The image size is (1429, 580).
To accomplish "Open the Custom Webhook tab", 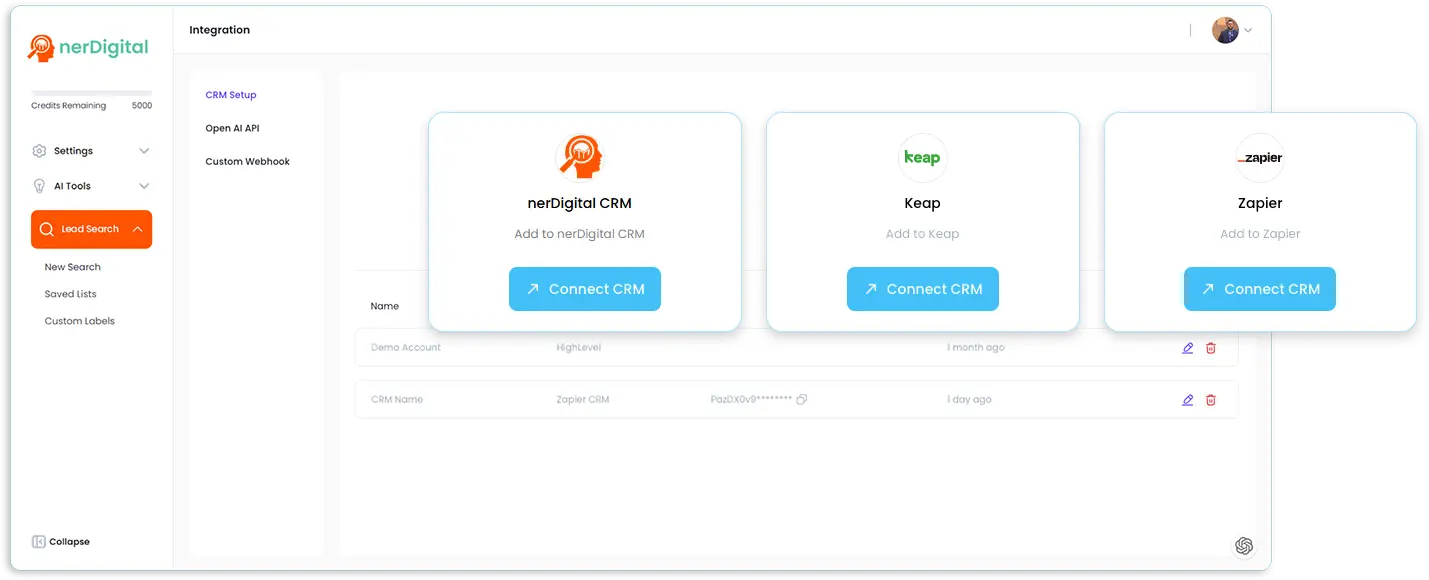I will [247, 162].
